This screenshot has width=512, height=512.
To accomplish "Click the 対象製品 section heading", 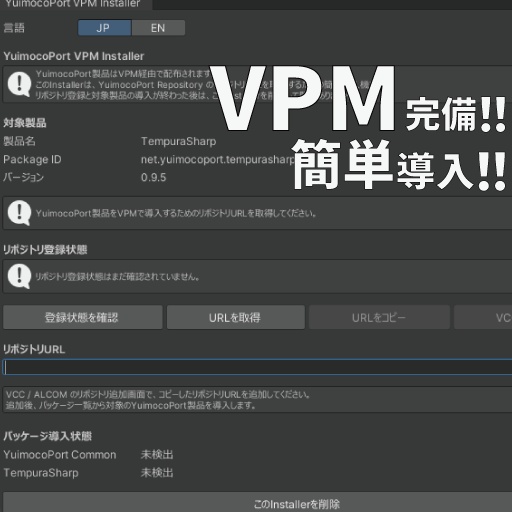I will [x=25, y=123].
